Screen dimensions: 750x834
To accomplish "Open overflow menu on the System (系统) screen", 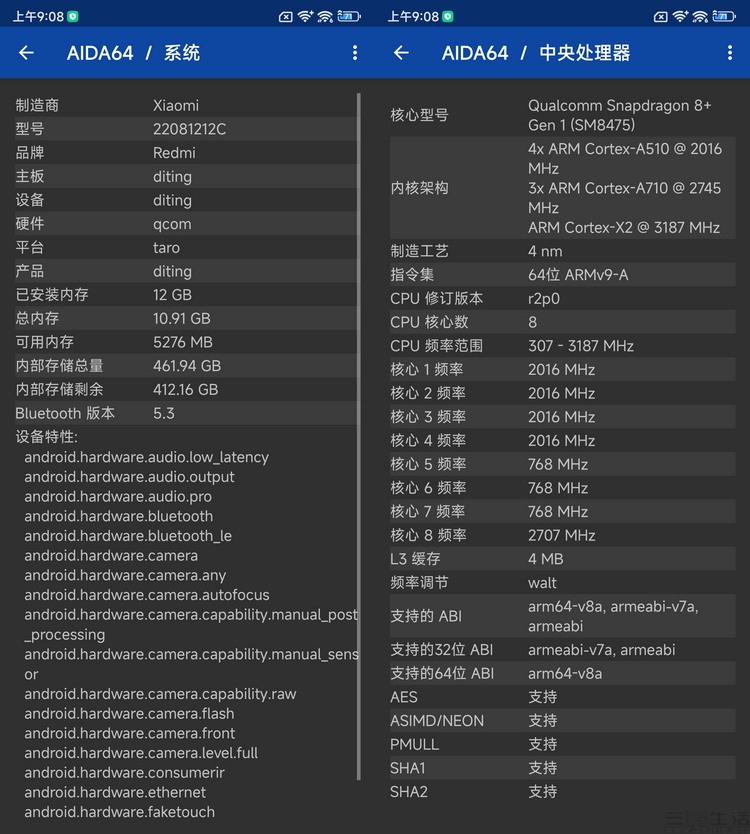I will (355, 53).
